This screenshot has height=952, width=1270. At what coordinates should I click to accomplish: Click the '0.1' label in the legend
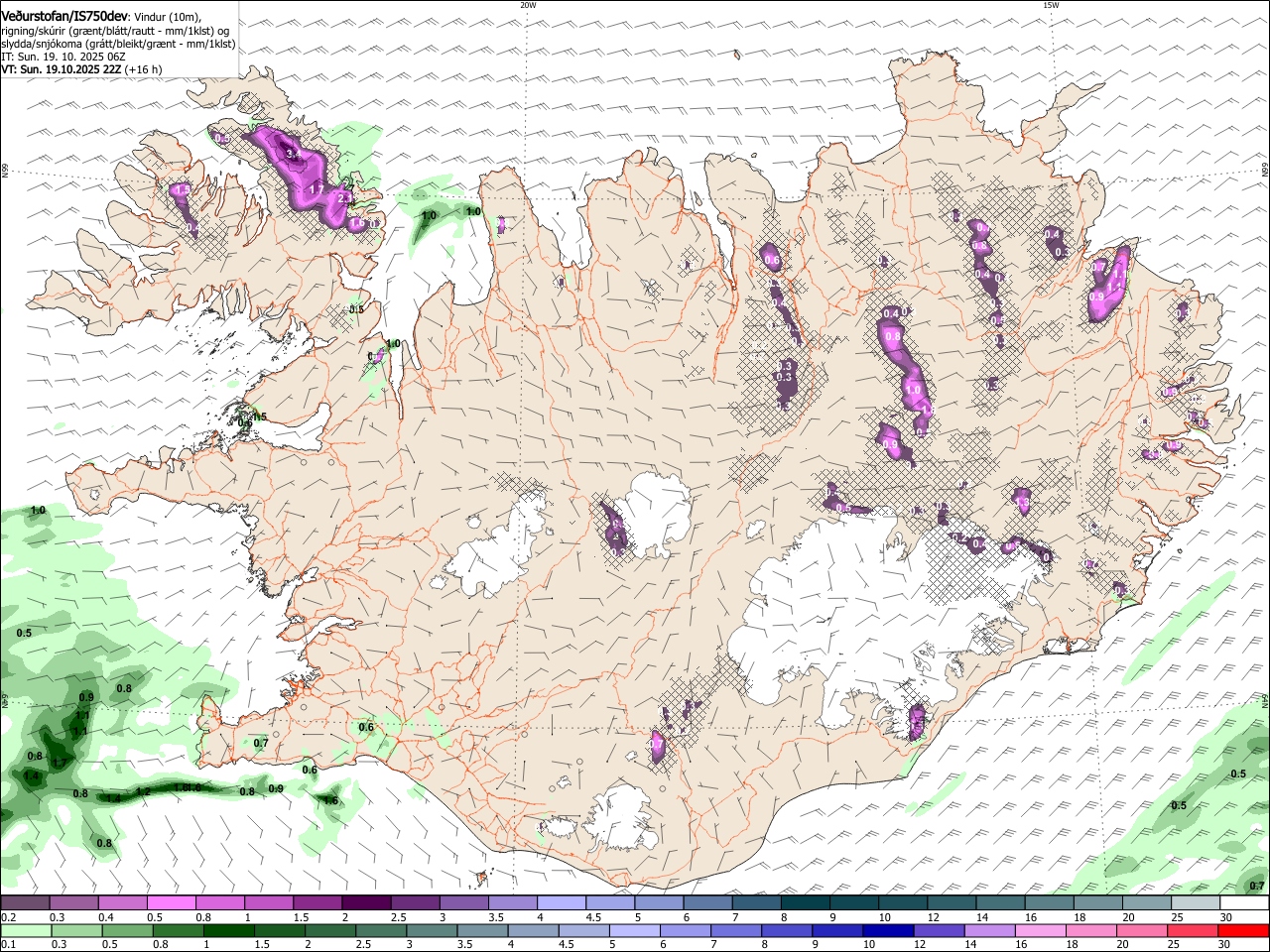(9, 945)
